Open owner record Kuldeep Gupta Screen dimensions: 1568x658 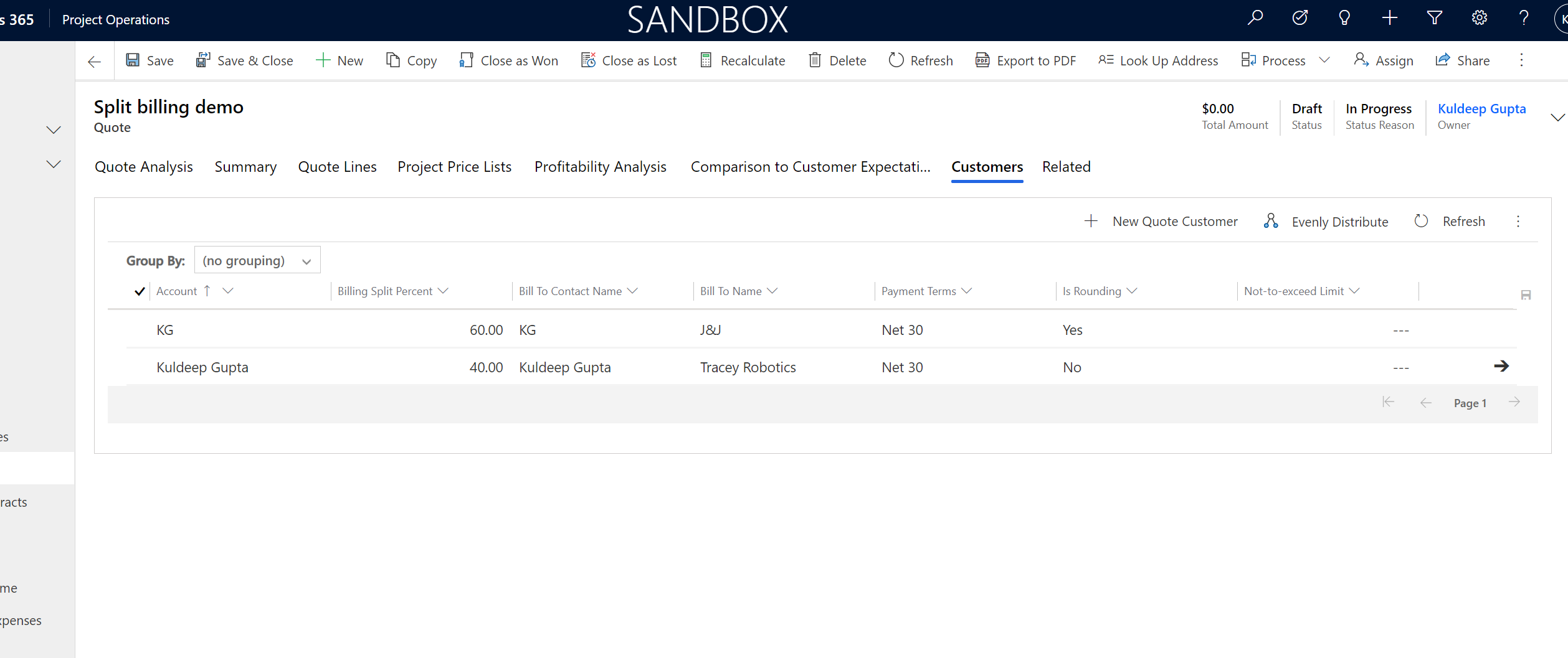1482,108
